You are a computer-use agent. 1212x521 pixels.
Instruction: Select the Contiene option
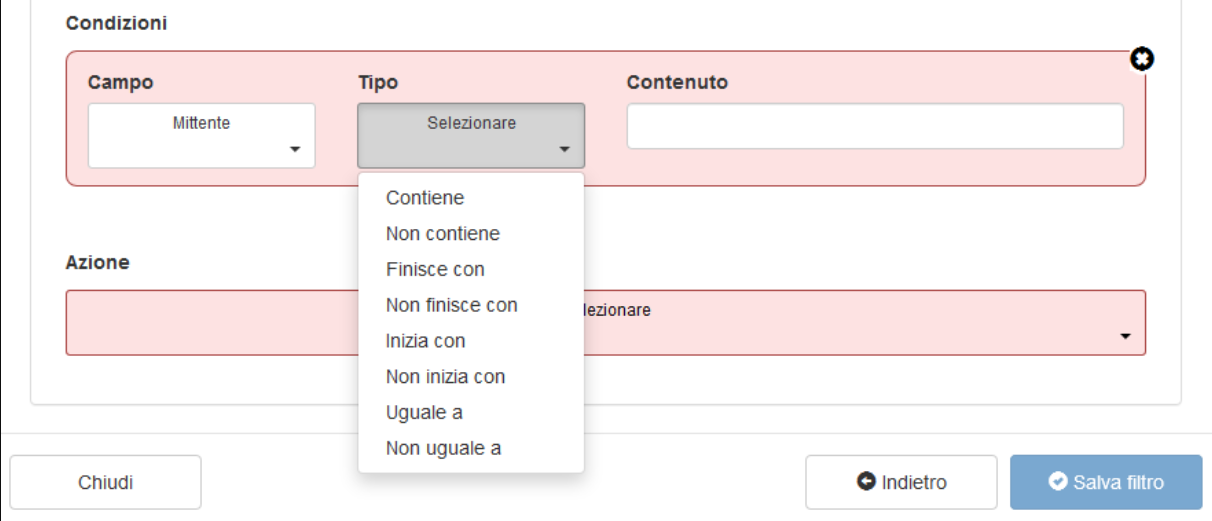pos(425,198)
